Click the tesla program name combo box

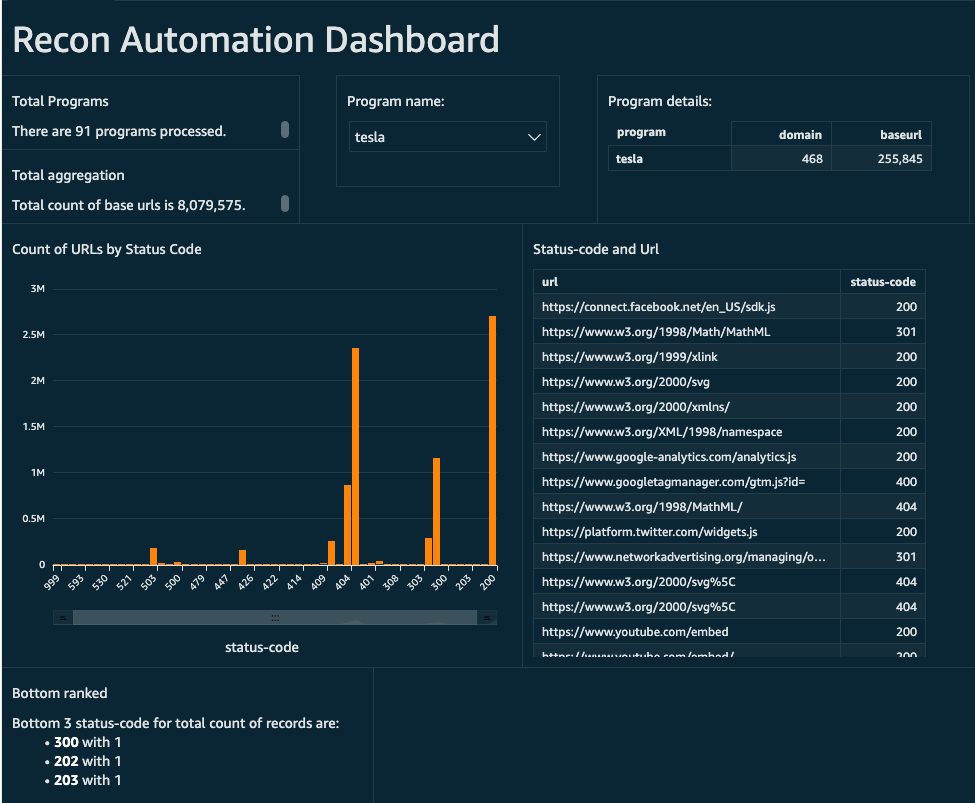(x=440, y=138)
